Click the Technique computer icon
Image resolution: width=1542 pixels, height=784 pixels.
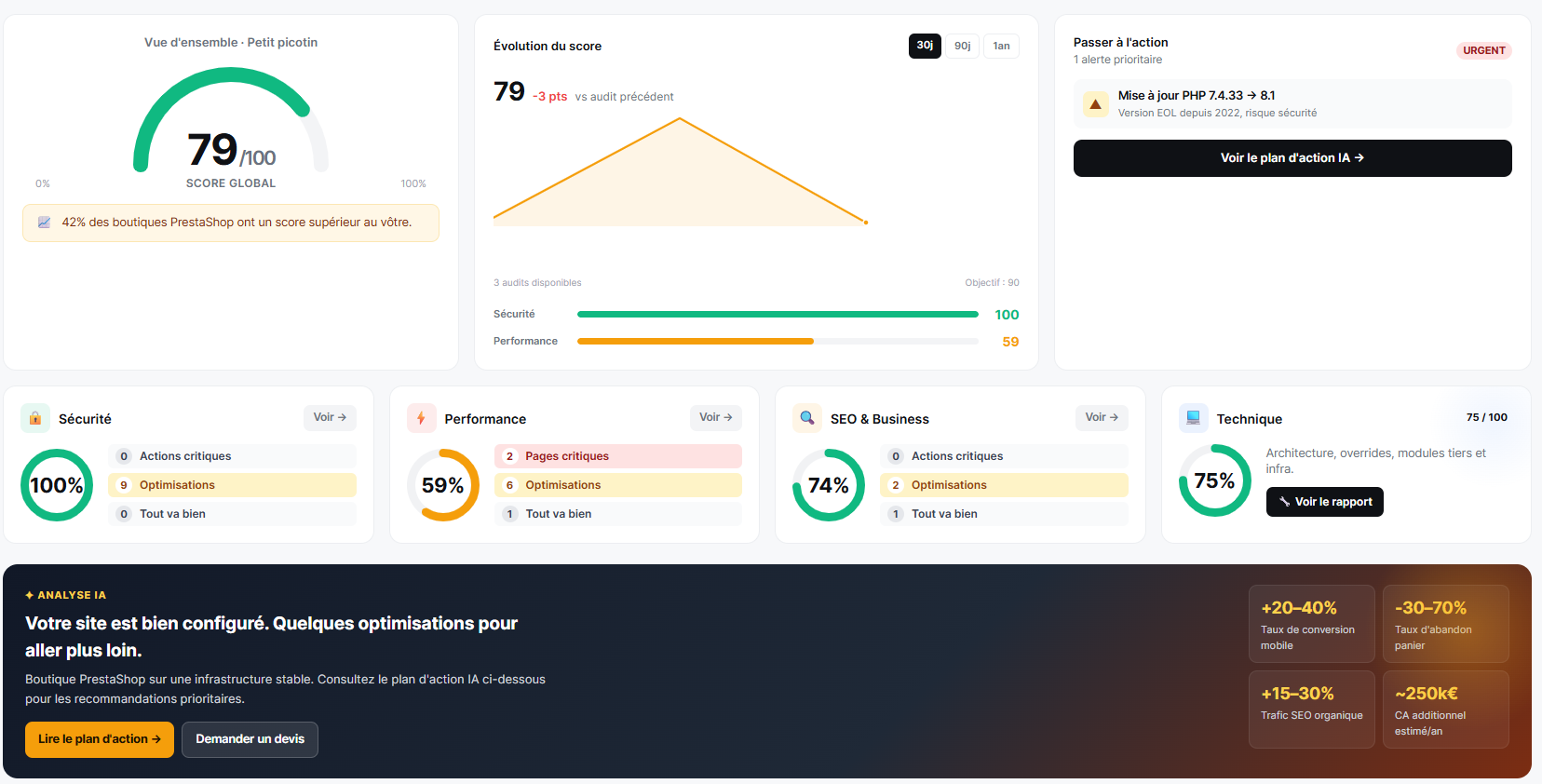(x=1193, y=418)
